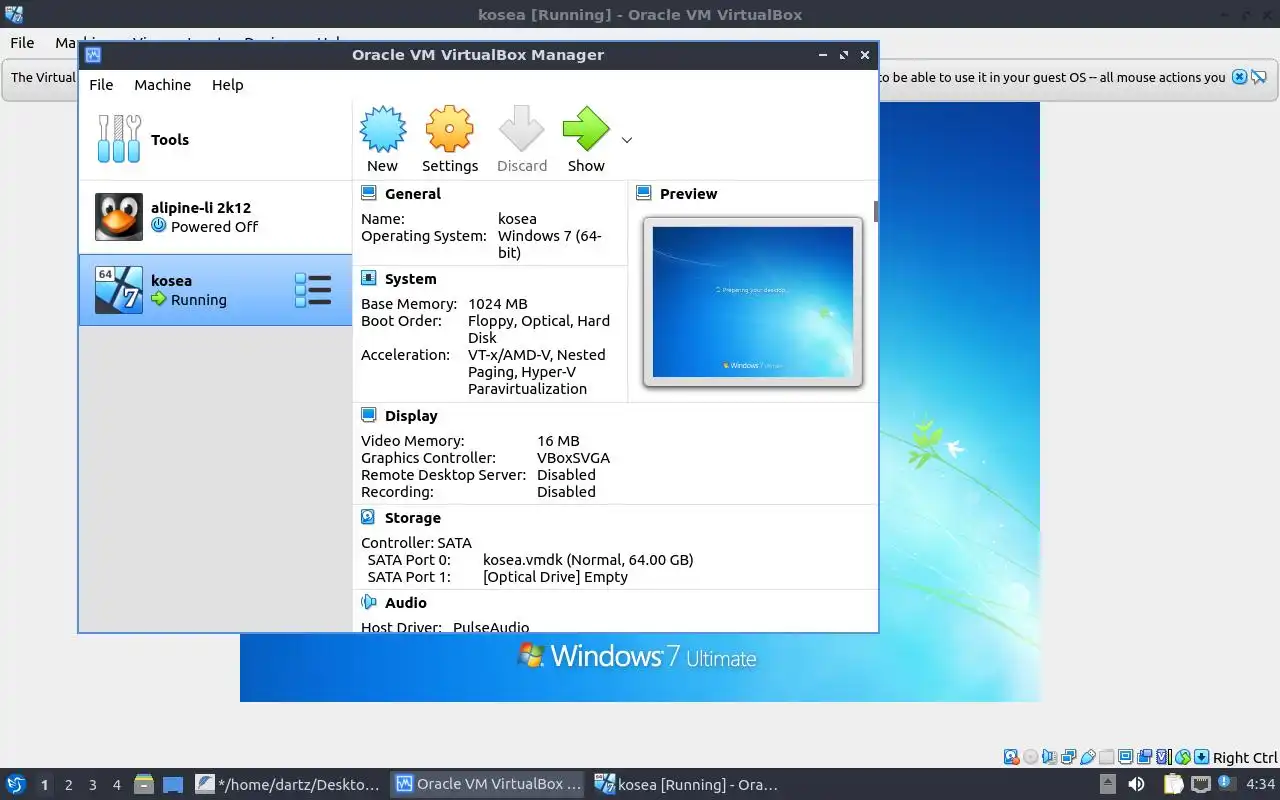Select the alipine-li 2k12 virtual machine

click(215, 217)
